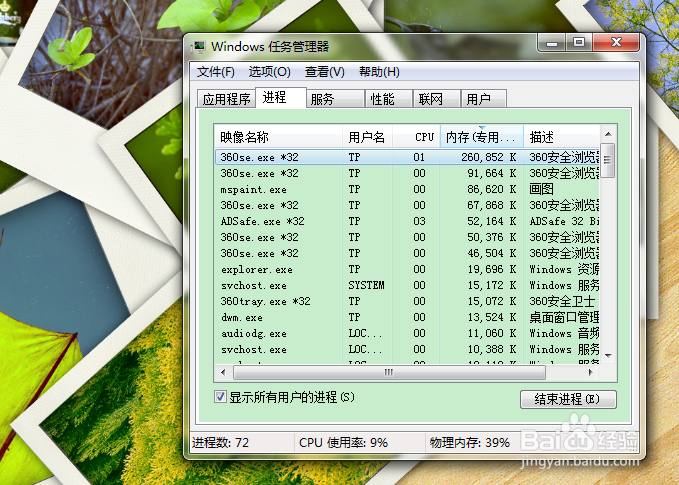Switch to the 服务 tab

click(335, 99)
